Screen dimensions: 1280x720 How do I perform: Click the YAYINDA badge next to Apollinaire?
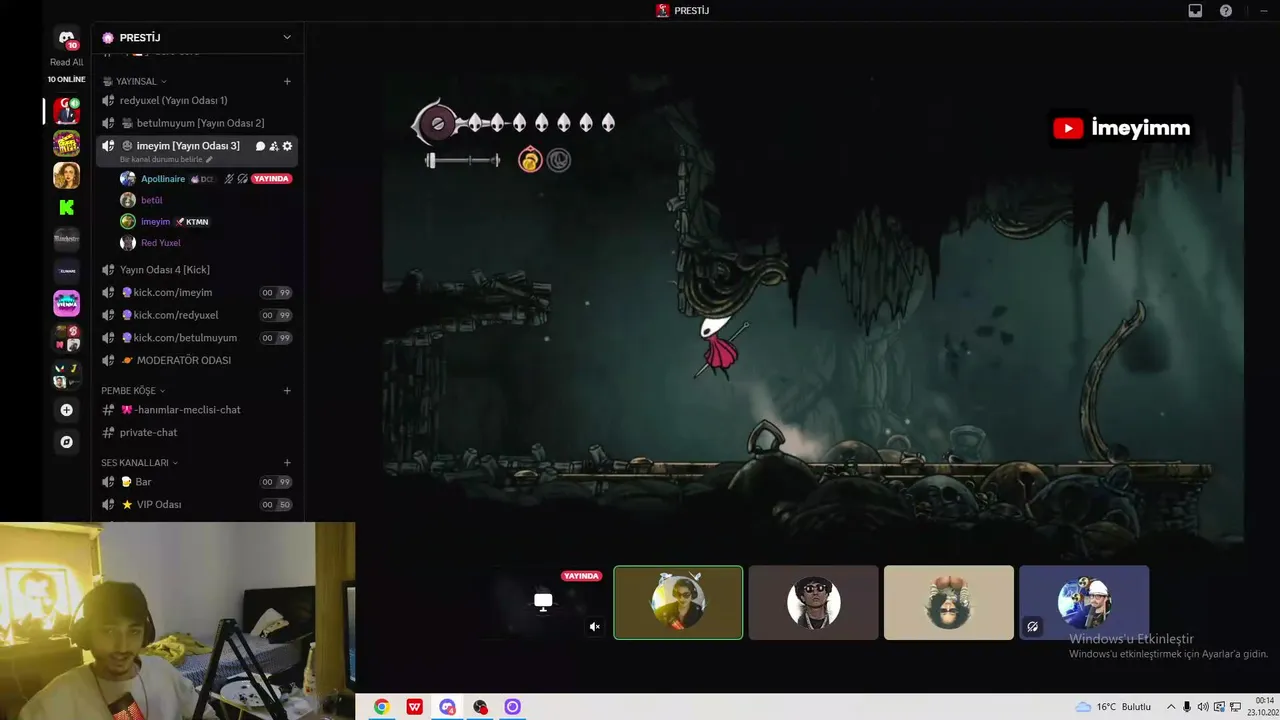[271, 179]
